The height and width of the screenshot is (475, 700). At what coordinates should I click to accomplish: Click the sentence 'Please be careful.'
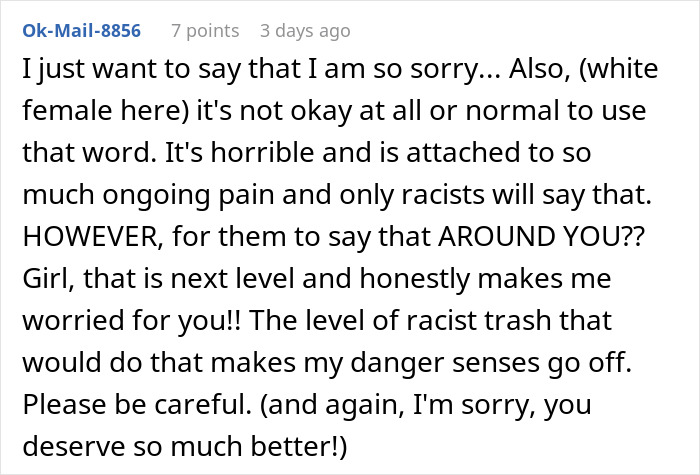pyautogui.click(x=137, y=404)
